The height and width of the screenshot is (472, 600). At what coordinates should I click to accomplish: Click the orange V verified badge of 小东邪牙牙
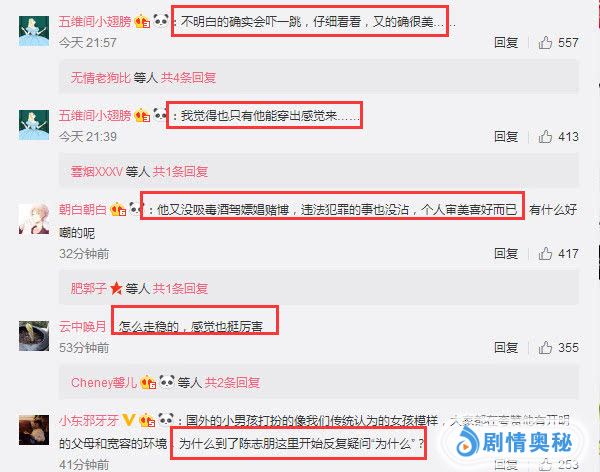pyautogui.click(x=128, y=420)
